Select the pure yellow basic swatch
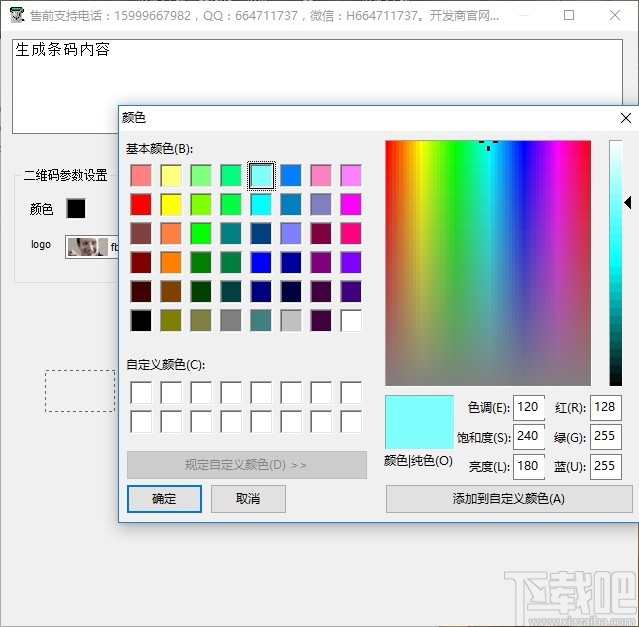This screenshot has height=627, width=639. [171, 205]
